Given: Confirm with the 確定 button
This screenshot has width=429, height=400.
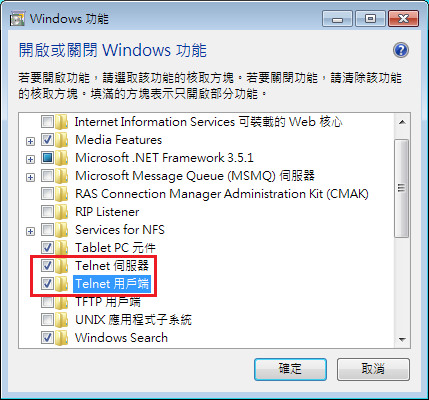Looking at the screenshot, I should pos(290,369).
